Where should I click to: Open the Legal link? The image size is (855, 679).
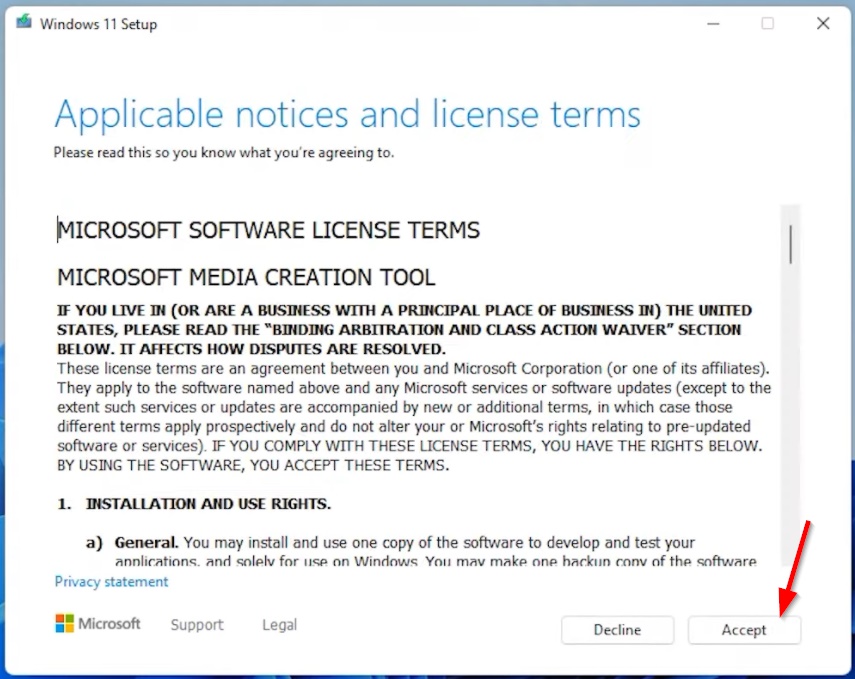(x=279, y=624)
